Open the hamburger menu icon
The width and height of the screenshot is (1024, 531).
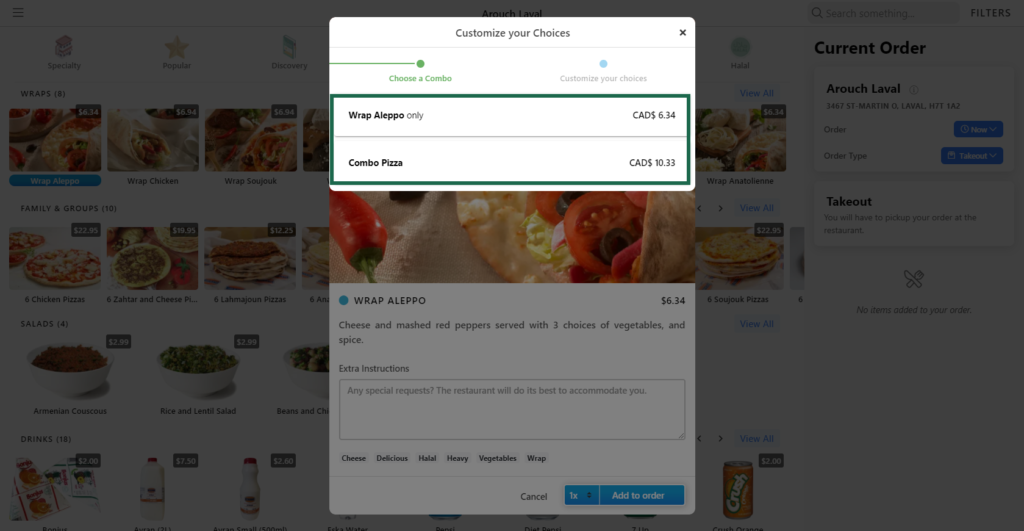coord(18,12)
